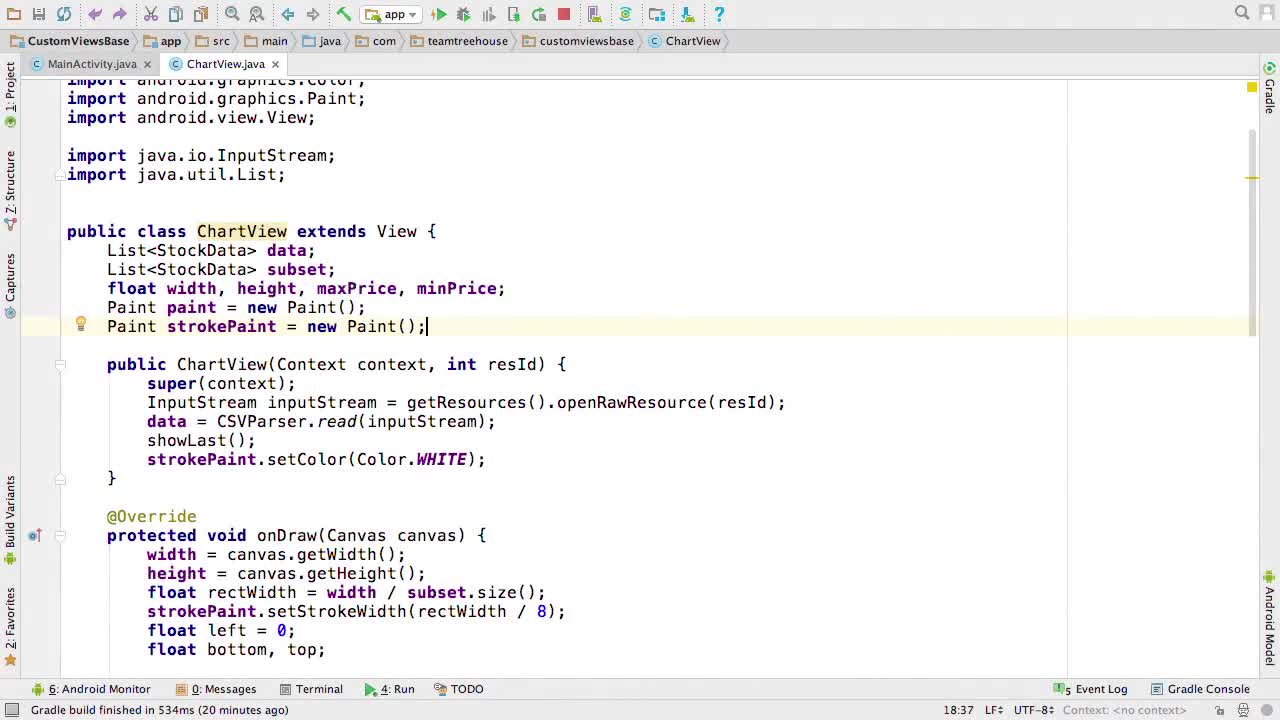Screen dimensions: 1280x720
Task: Click the Debug bug icon
Action: coord(464,14)
